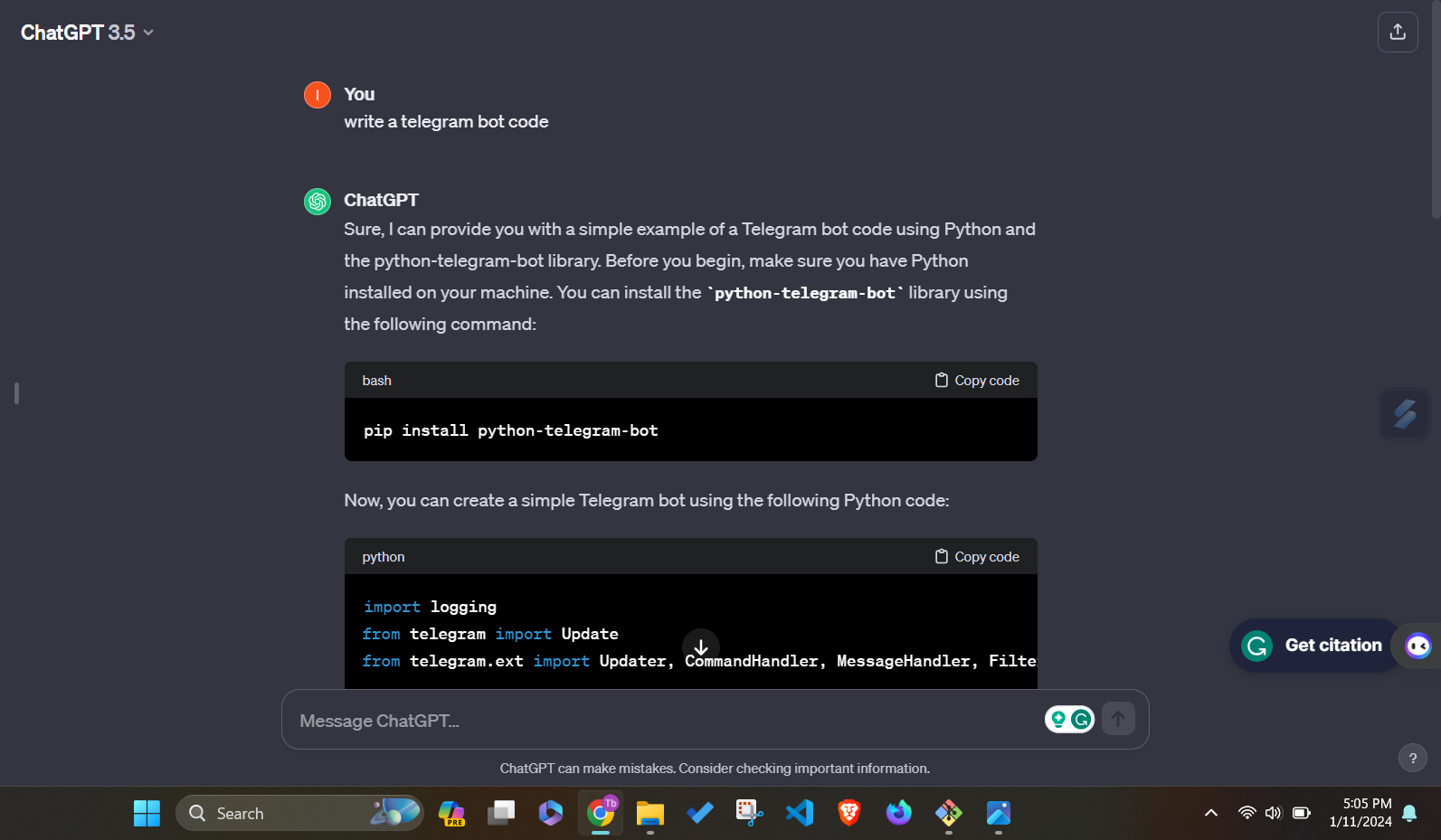Open the ChatGPT 3.5 model dropdown

(x=87, y=33)
